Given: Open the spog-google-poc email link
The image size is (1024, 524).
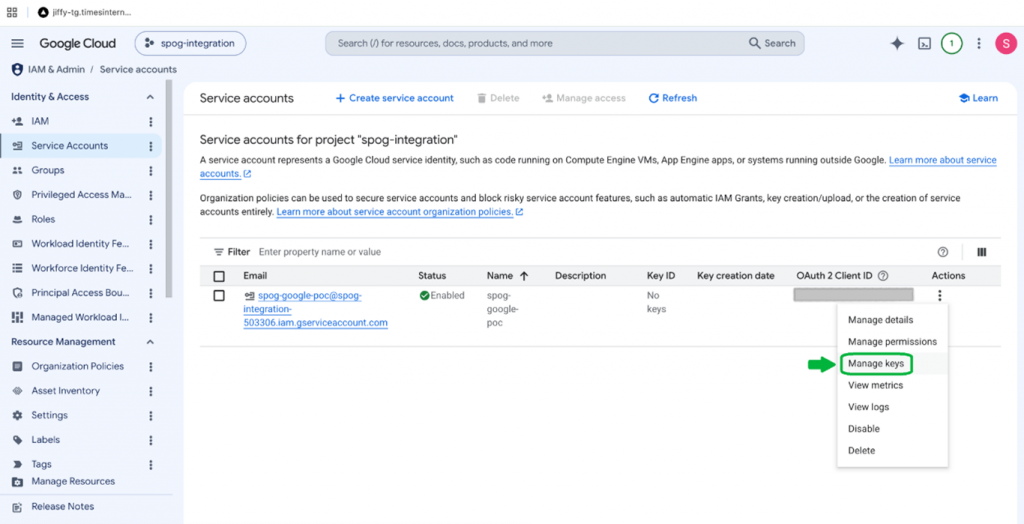Looking at the screenshot, I should (x=316, y=309).
